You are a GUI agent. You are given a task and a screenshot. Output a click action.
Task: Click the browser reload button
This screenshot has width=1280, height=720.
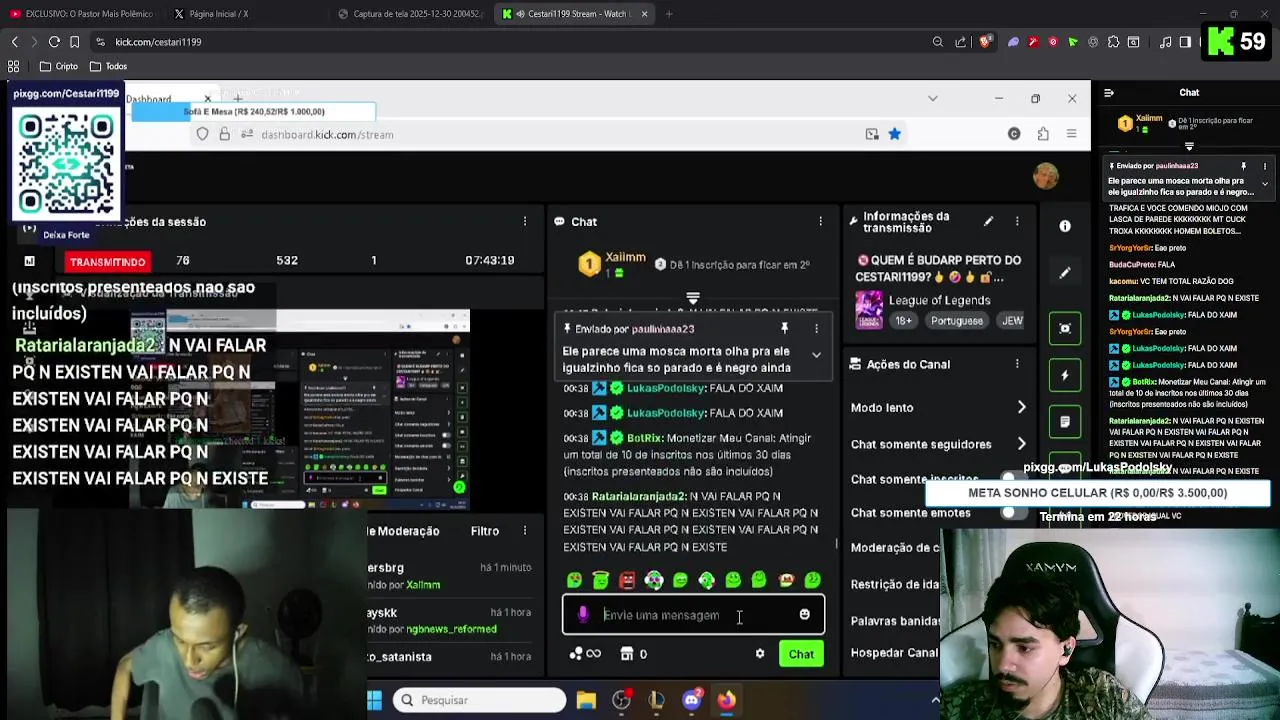point(54,42)
